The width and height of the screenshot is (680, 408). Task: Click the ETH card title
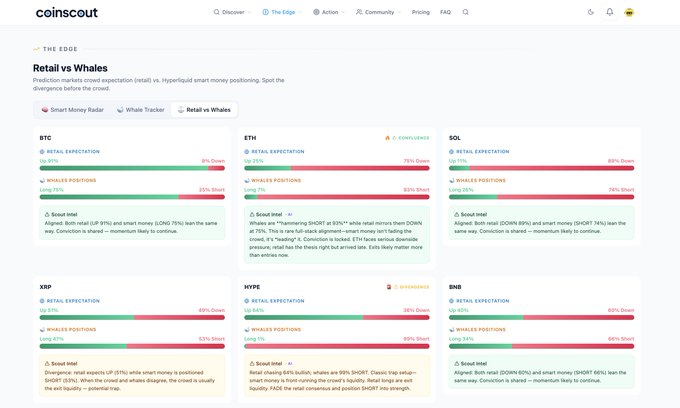[250, 138]
